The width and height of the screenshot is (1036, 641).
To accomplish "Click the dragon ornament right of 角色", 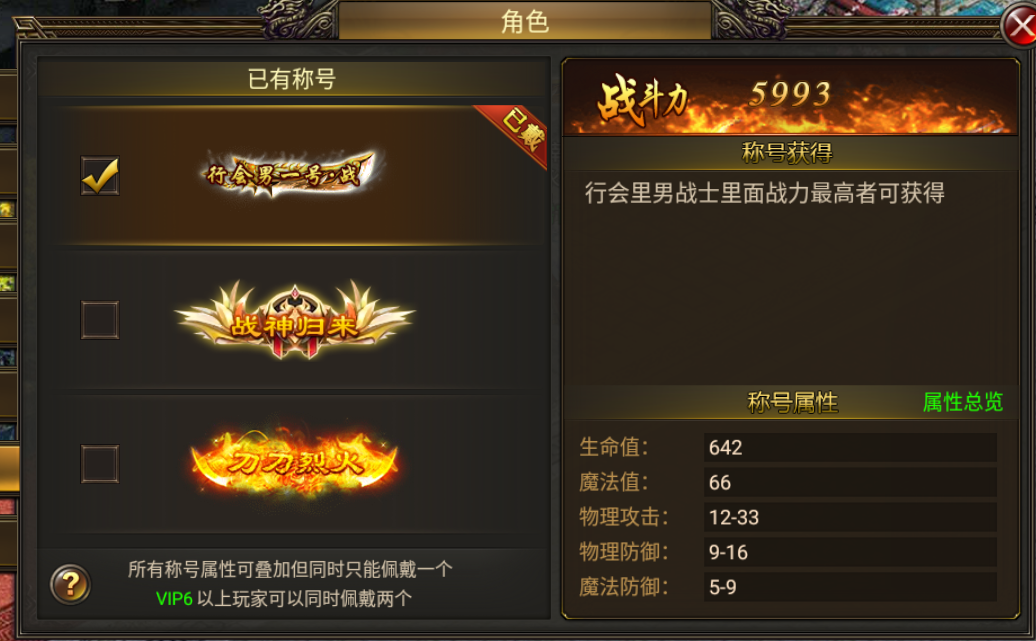I will (x=751, y=20).
